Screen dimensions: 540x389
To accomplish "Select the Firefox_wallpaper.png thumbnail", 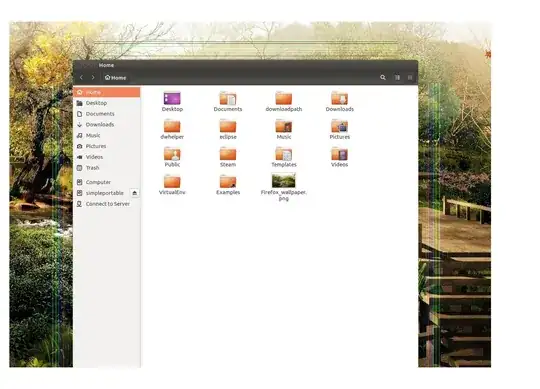I will click(283, 181).
